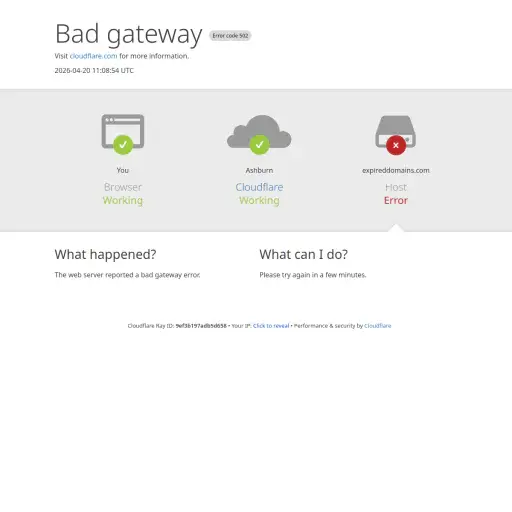Click the gray cloud icon
Viewport: 512px width, 512px height.
[259, 131]
